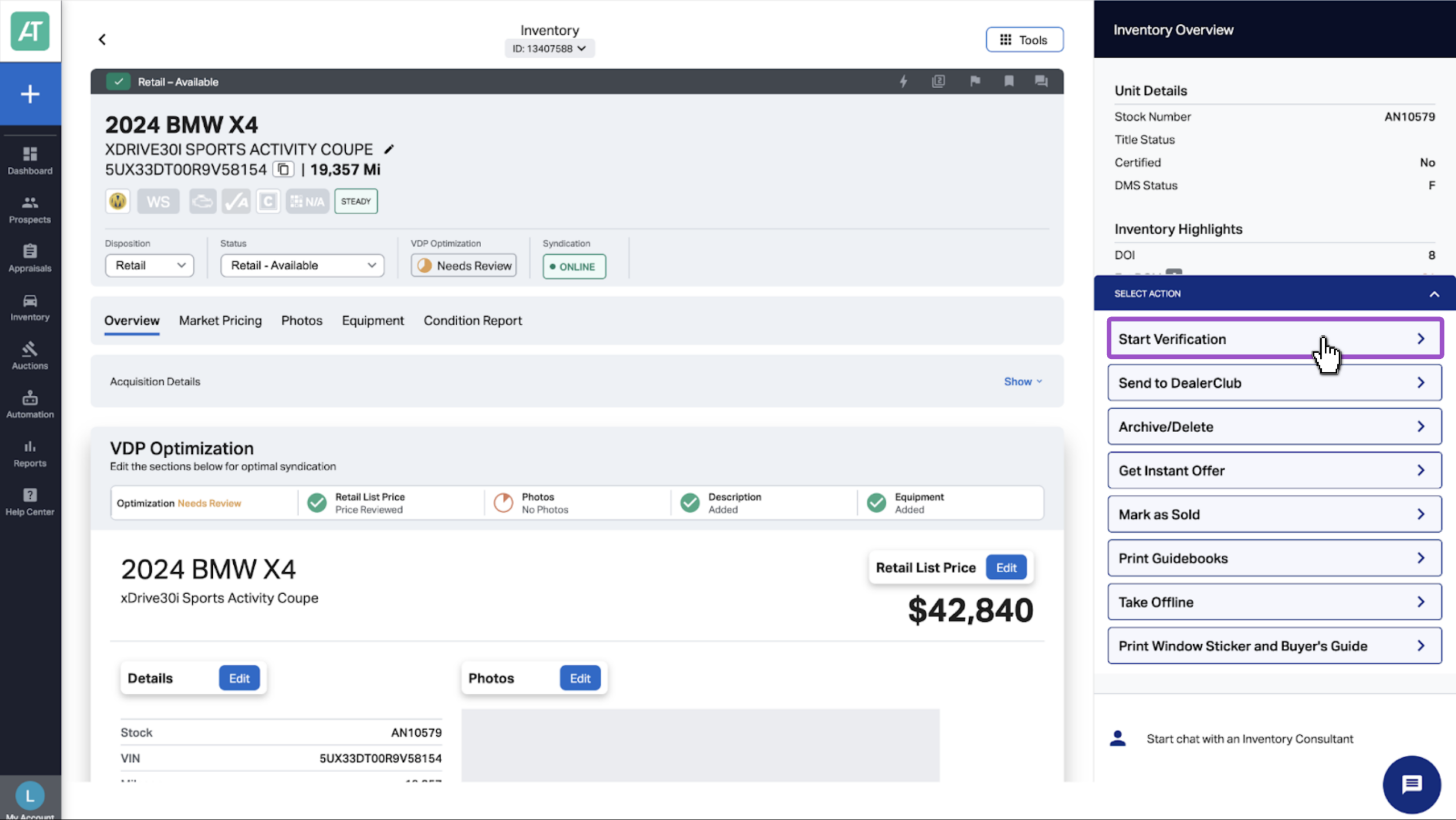Click Edit next to Photos
Viewport: 1456px width, 820px height.
click(x=580, y=678)
